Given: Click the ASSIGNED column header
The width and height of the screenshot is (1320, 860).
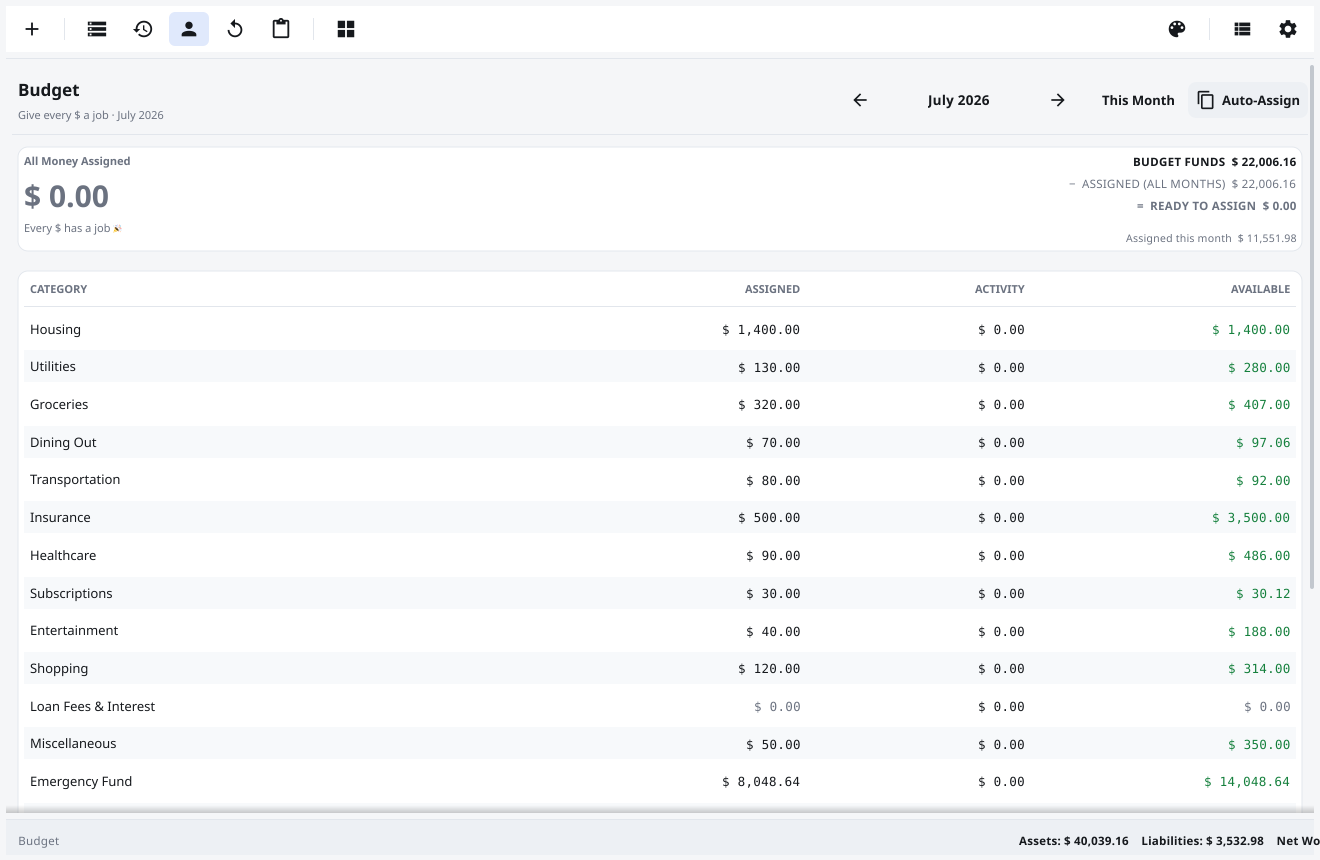Looking at the screenshot, I should [772, 289].
